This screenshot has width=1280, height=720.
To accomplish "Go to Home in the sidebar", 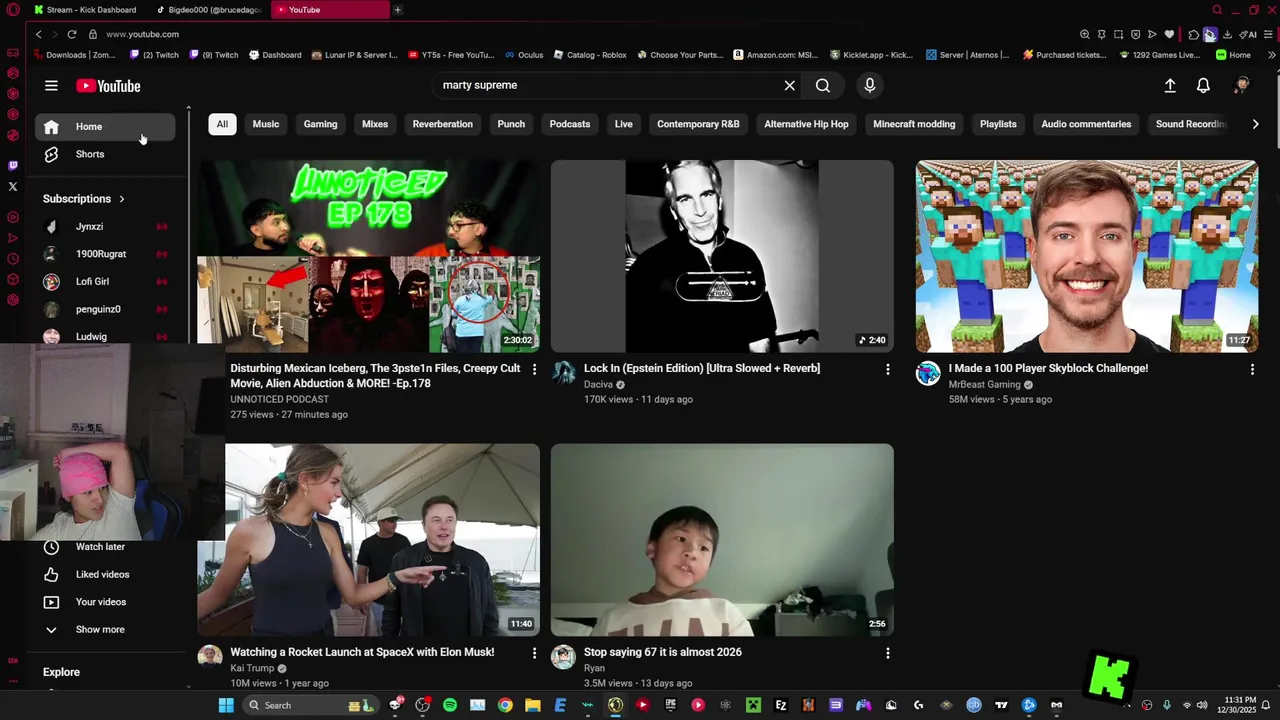I will [105, 127].
